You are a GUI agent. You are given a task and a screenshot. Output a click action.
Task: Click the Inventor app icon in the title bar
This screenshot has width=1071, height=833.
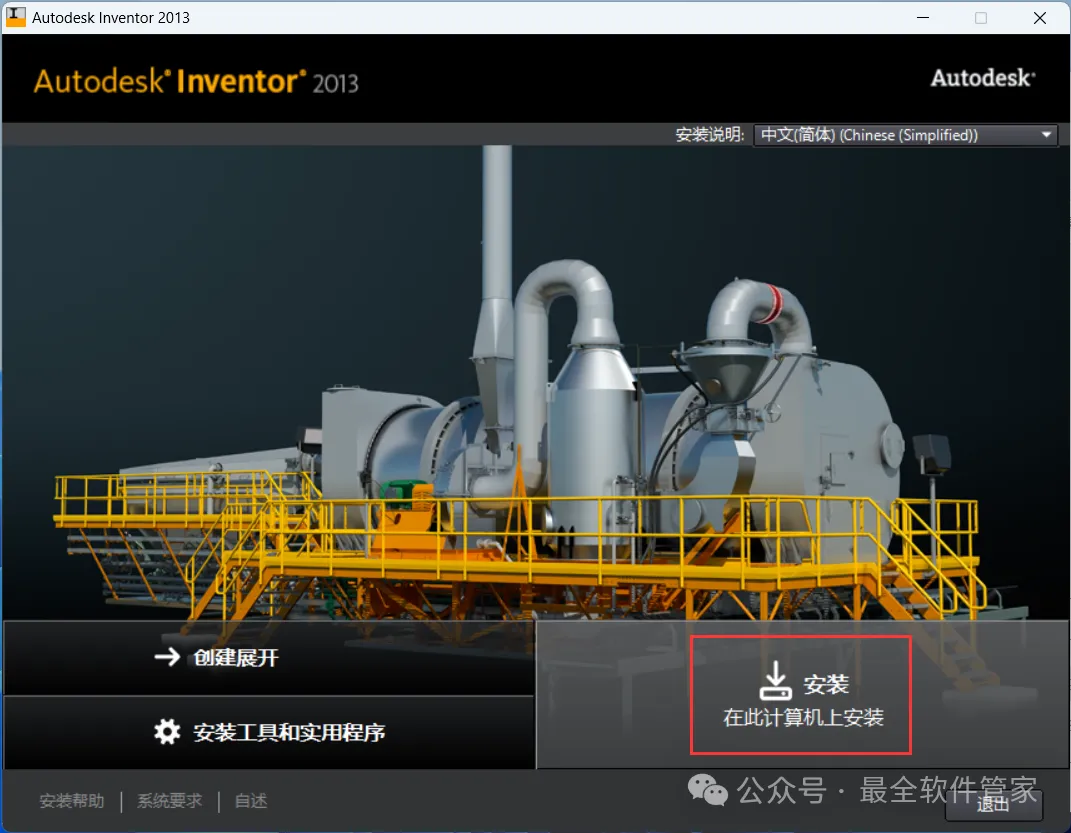pos(16,17)
